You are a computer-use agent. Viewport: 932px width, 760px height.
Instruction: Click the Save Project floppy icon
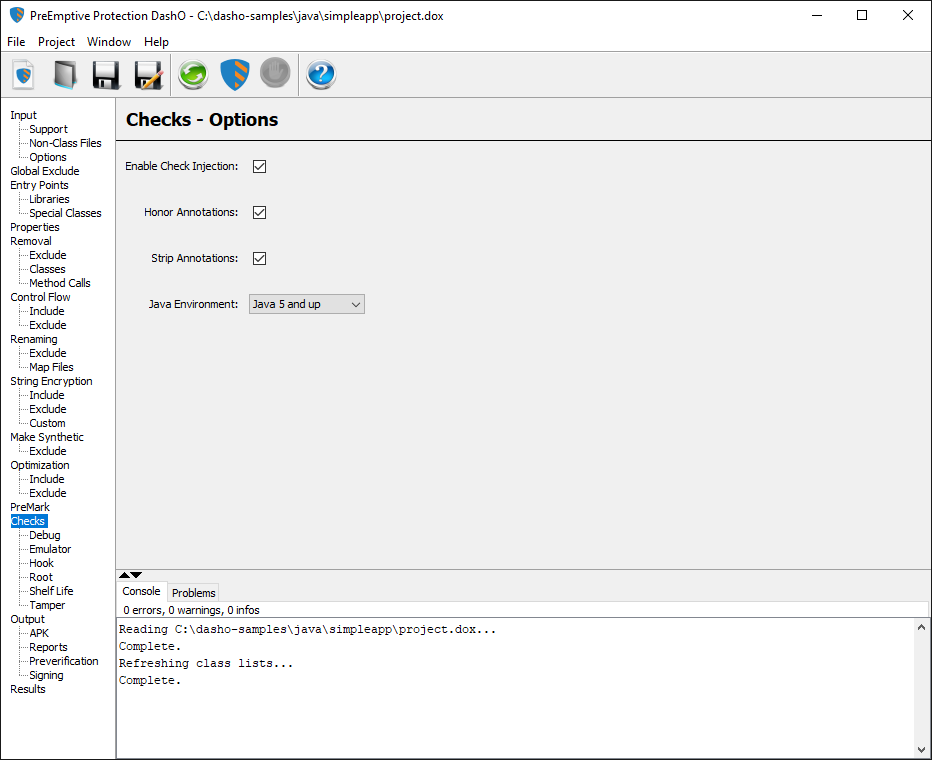coord(106,75)
